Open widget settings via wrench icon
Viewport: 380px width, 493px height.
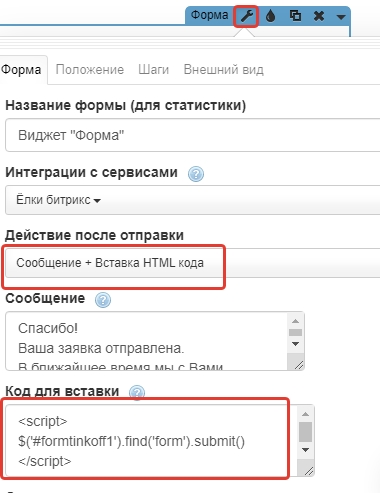click(x=247, y=16)
